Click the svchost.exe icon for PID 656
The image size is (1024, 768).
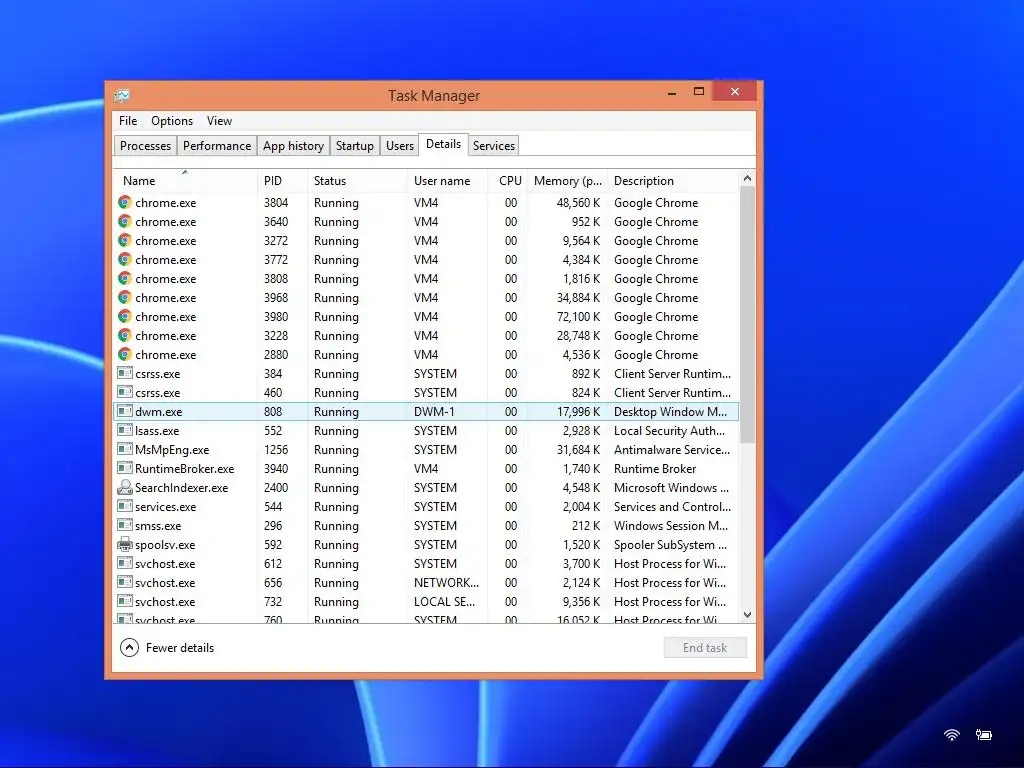125,581
